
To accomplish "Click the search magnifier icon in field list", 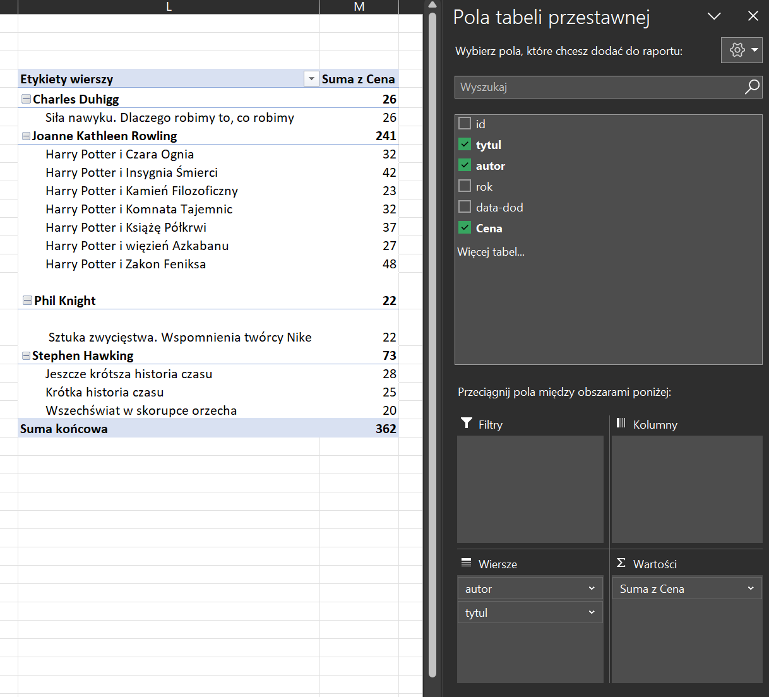I will click(752, 88).
